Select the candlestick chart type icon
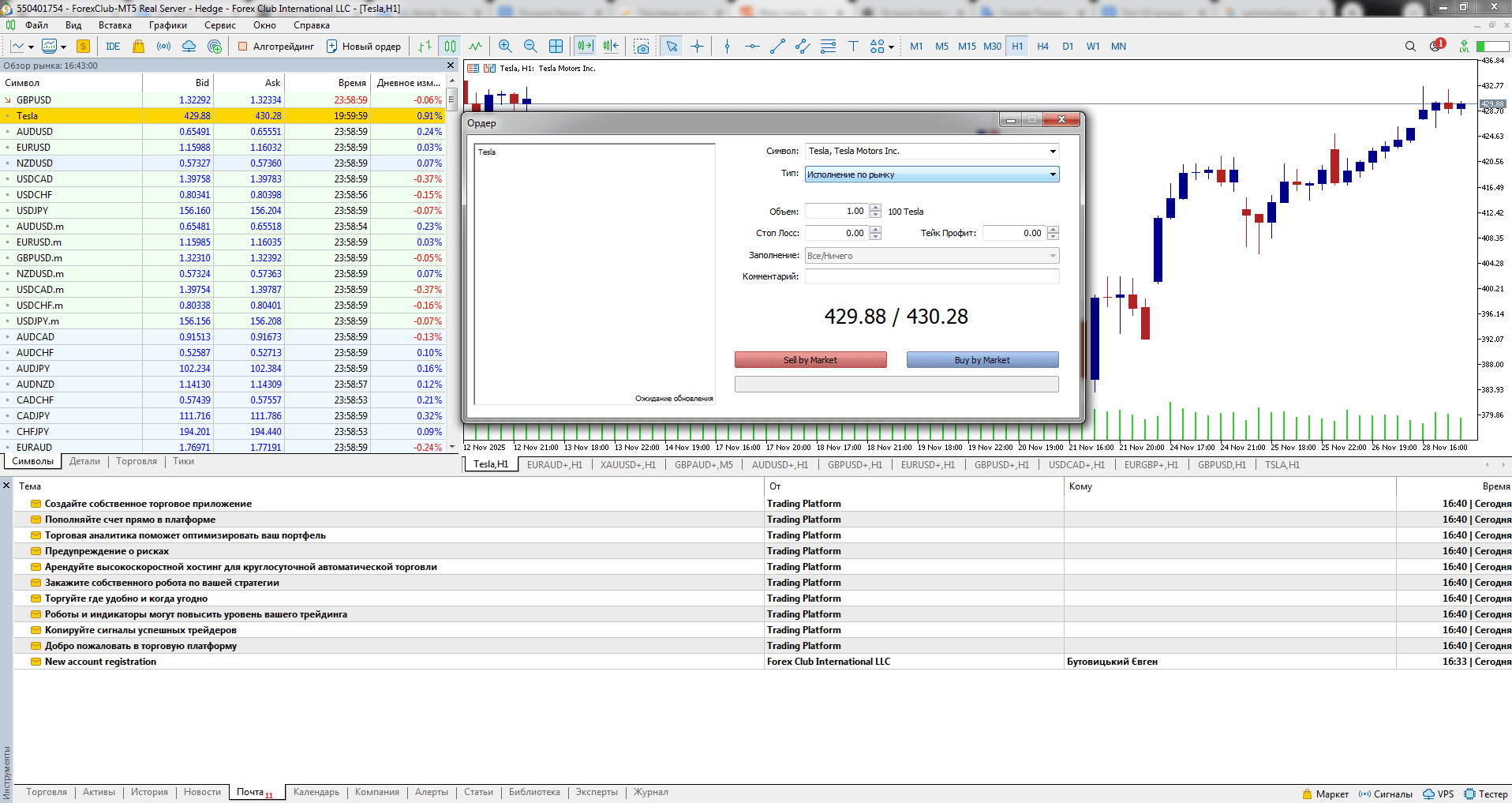 (x=450, y=47)
